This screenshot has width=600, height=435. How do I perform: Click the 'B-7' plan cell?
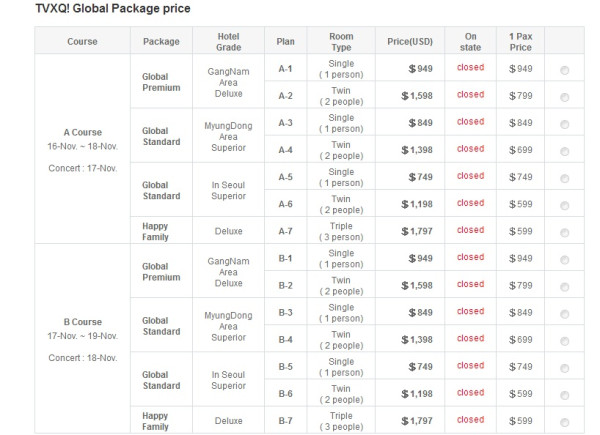point(285,421)
